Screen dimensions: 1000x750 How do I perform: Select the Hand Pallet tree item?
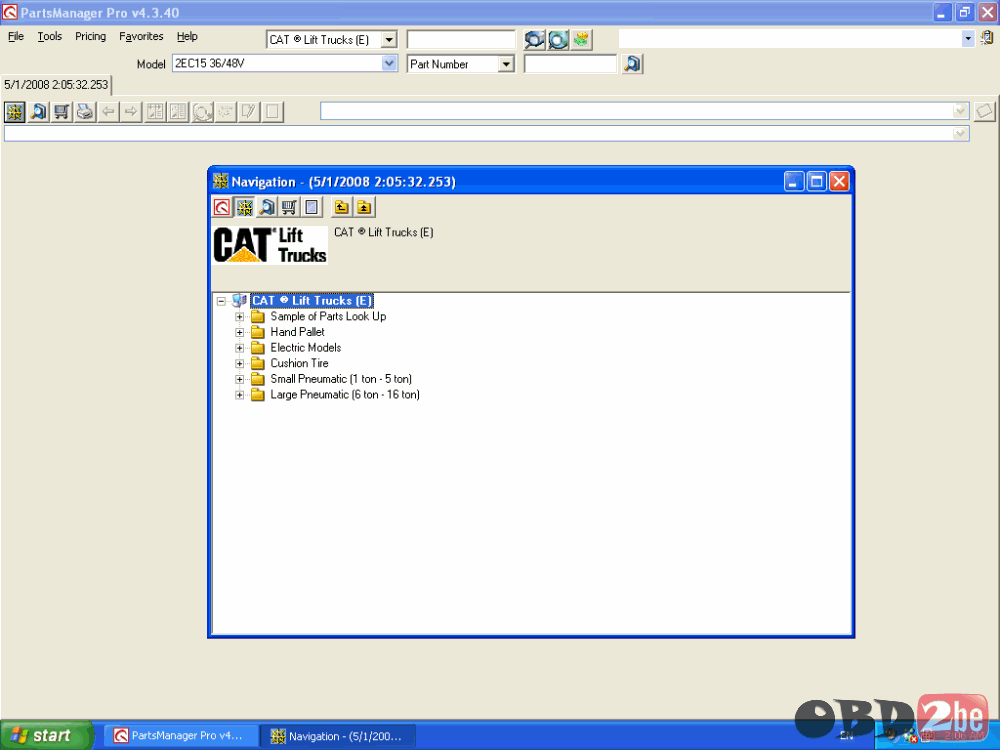point(297,332)
